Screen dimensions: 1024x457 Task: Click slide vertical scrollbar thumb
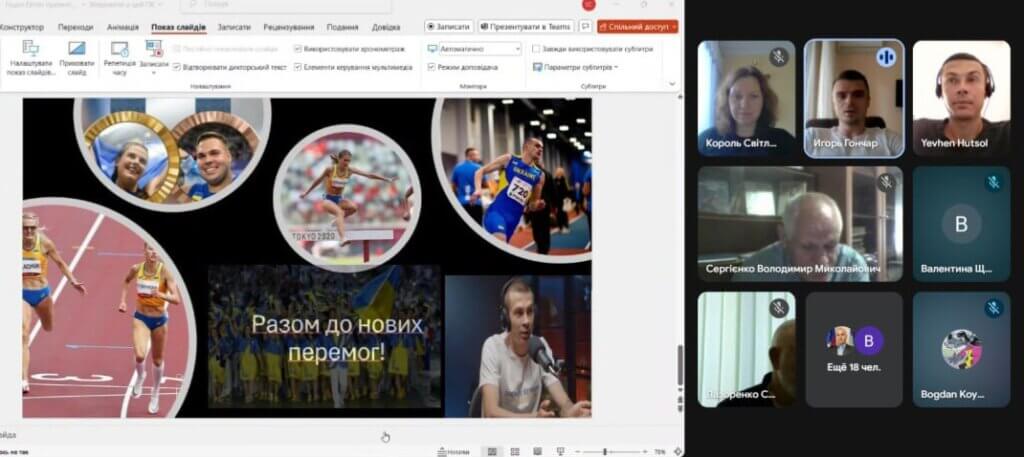(679, 366)
